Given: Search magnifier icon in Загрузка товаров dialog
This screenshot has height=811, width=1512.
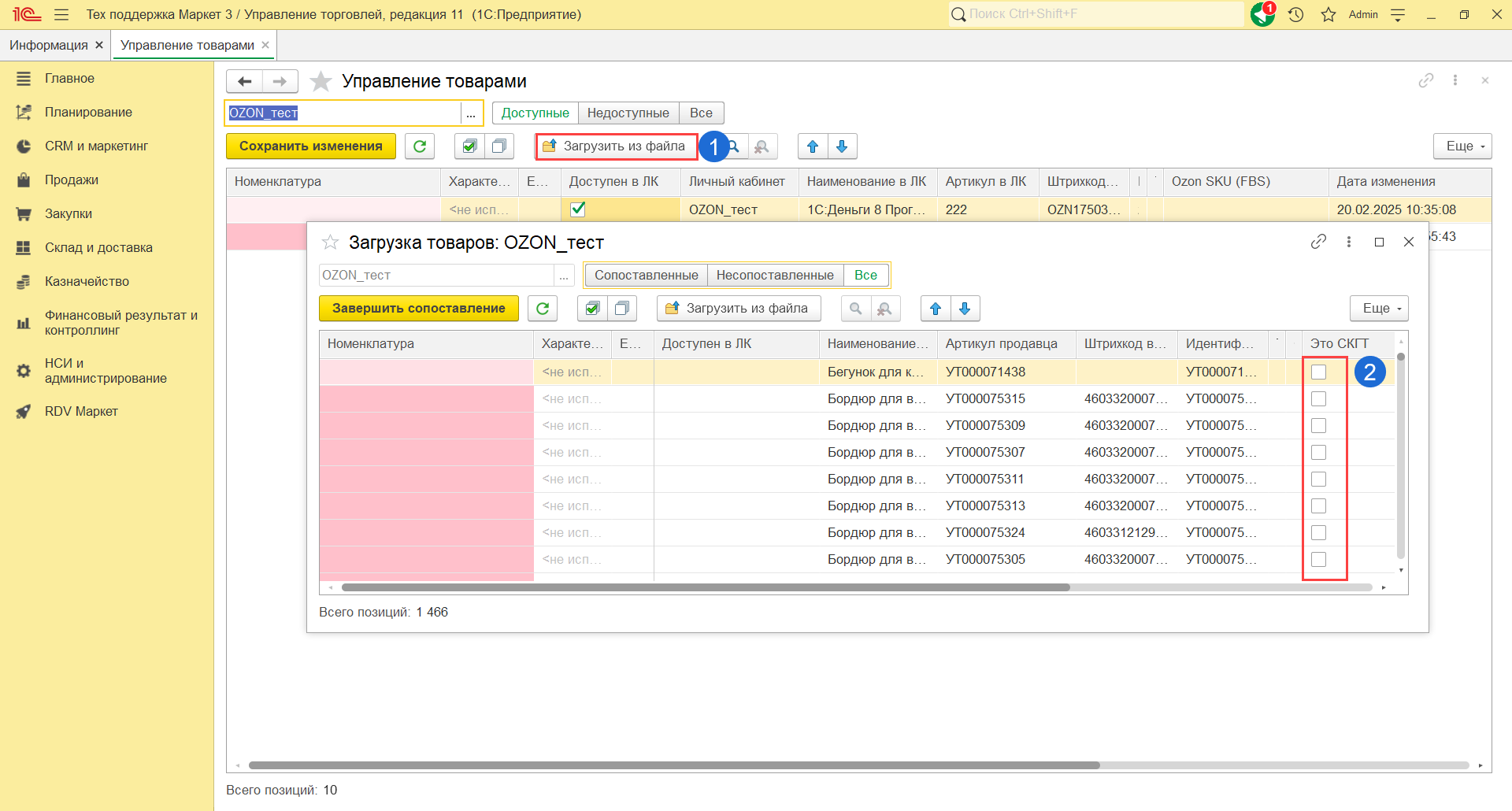Looking at the screenshot, I should click(856, 309).
